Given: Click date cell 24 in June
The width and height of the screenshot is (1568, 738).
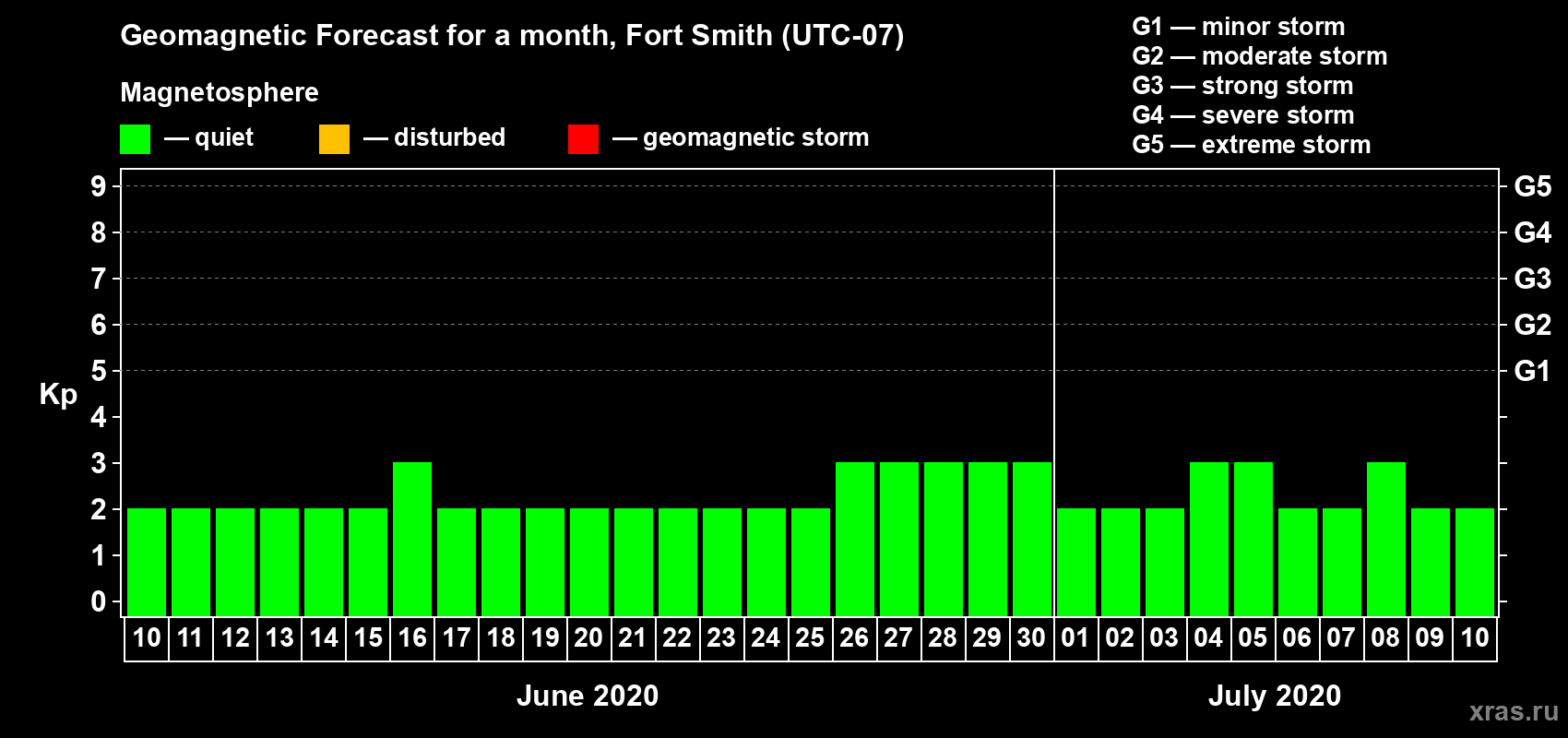Looking at the screenshot, I should click(x=766, y=638).
